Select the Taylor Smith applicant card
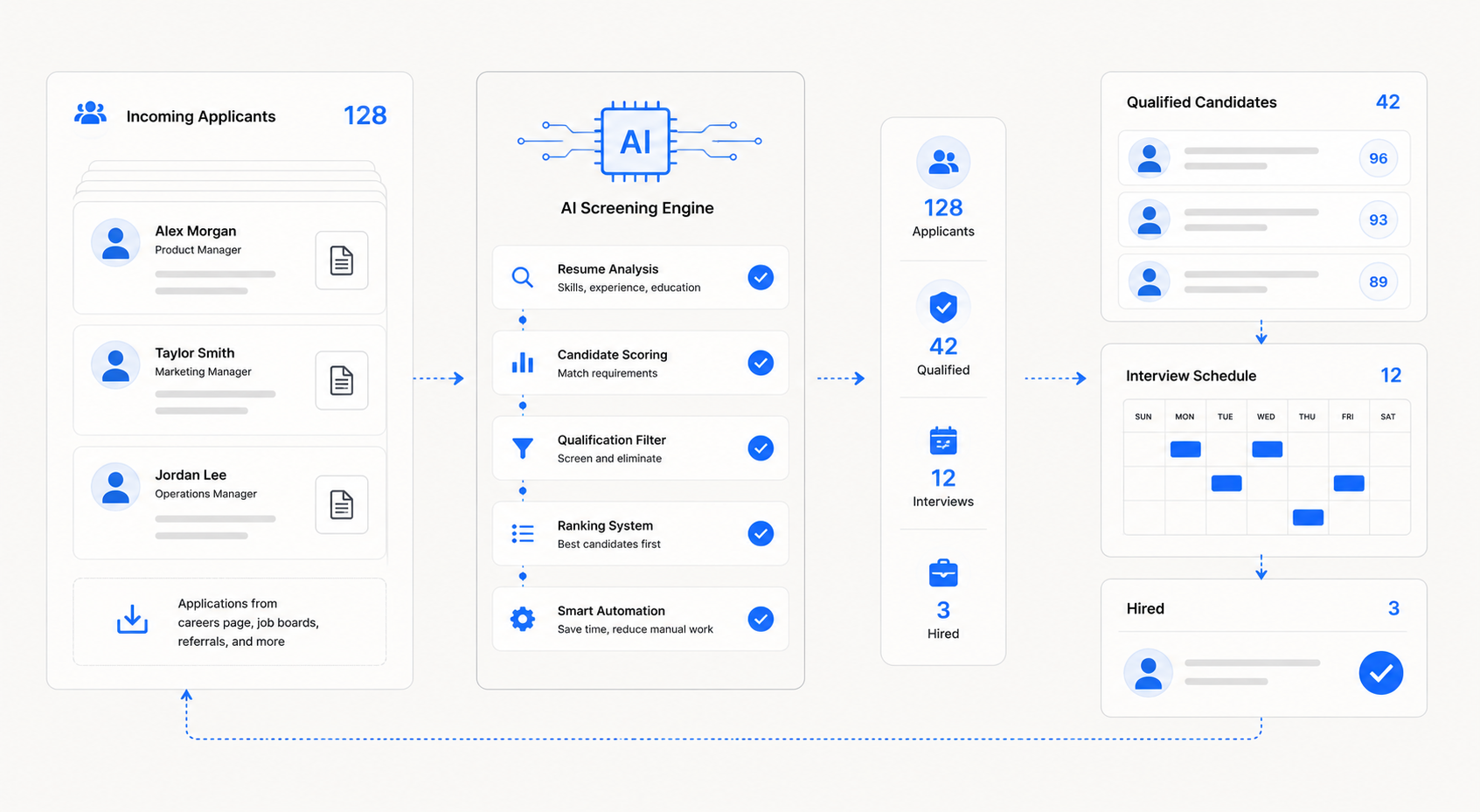Image resolution: width=1480 pixels, height=812 pixels. (230, 380)
